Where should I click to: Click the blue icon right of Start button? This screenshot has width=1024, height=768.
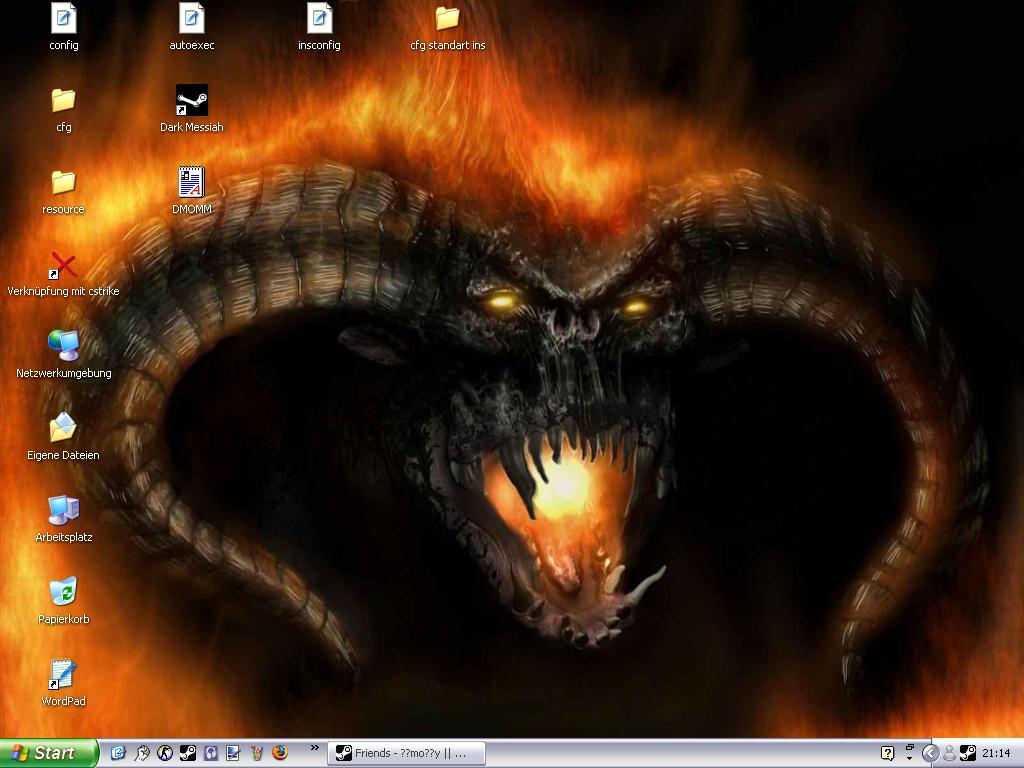pyautogui.click(x=118, y=753)
